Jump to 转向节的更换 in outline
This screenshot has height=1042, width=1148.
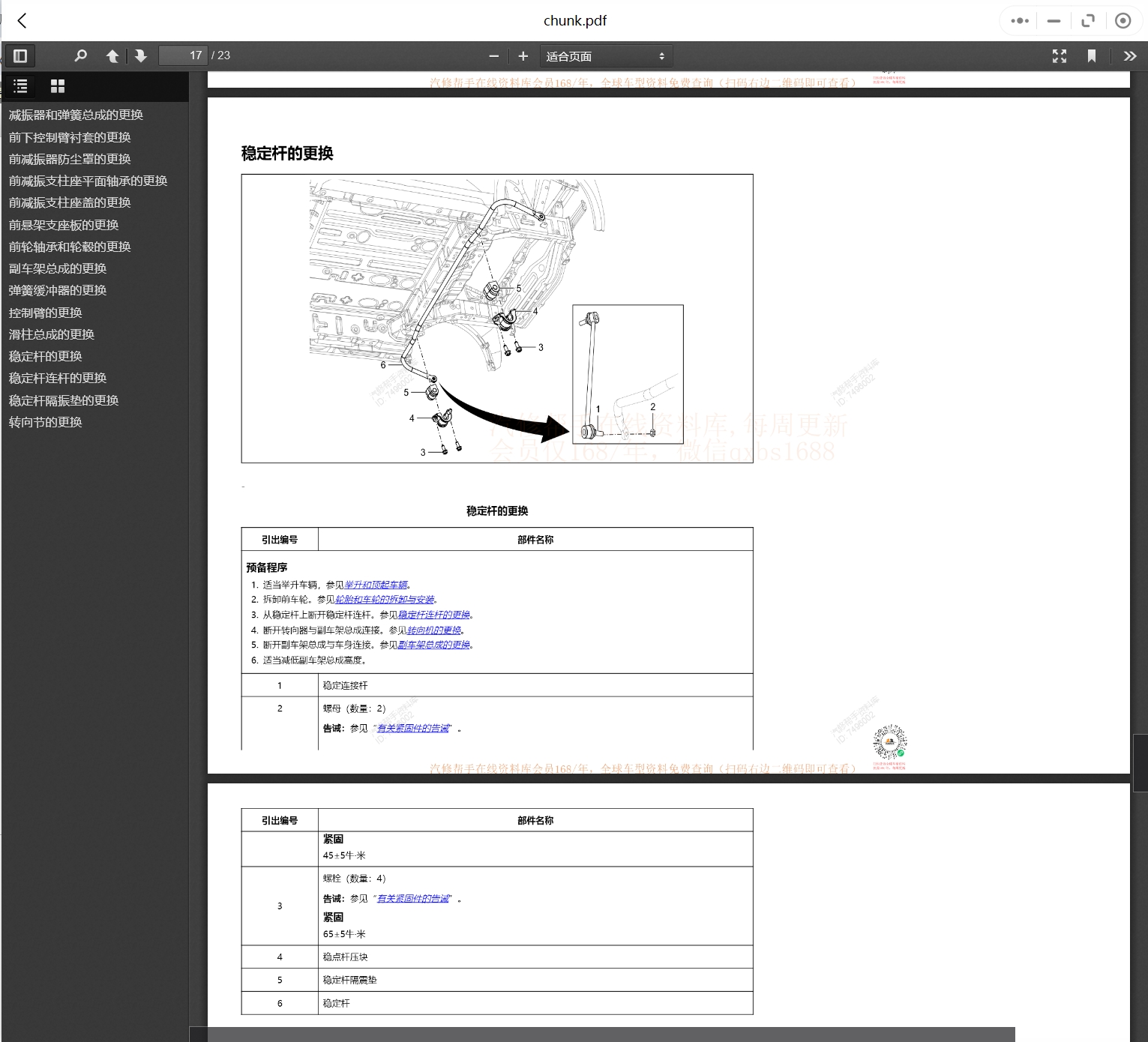pyautogui.click(x=46, y=422)
